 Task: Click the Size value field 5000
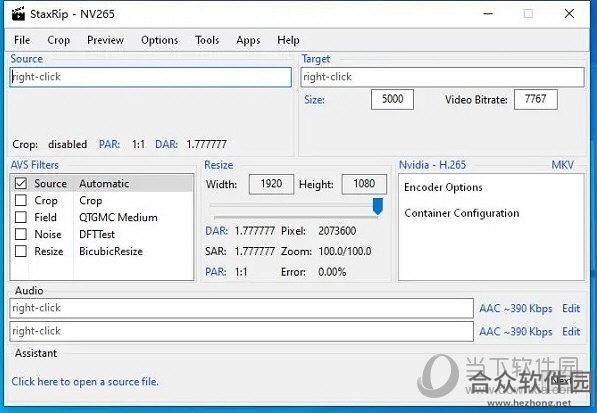point(392,99)
